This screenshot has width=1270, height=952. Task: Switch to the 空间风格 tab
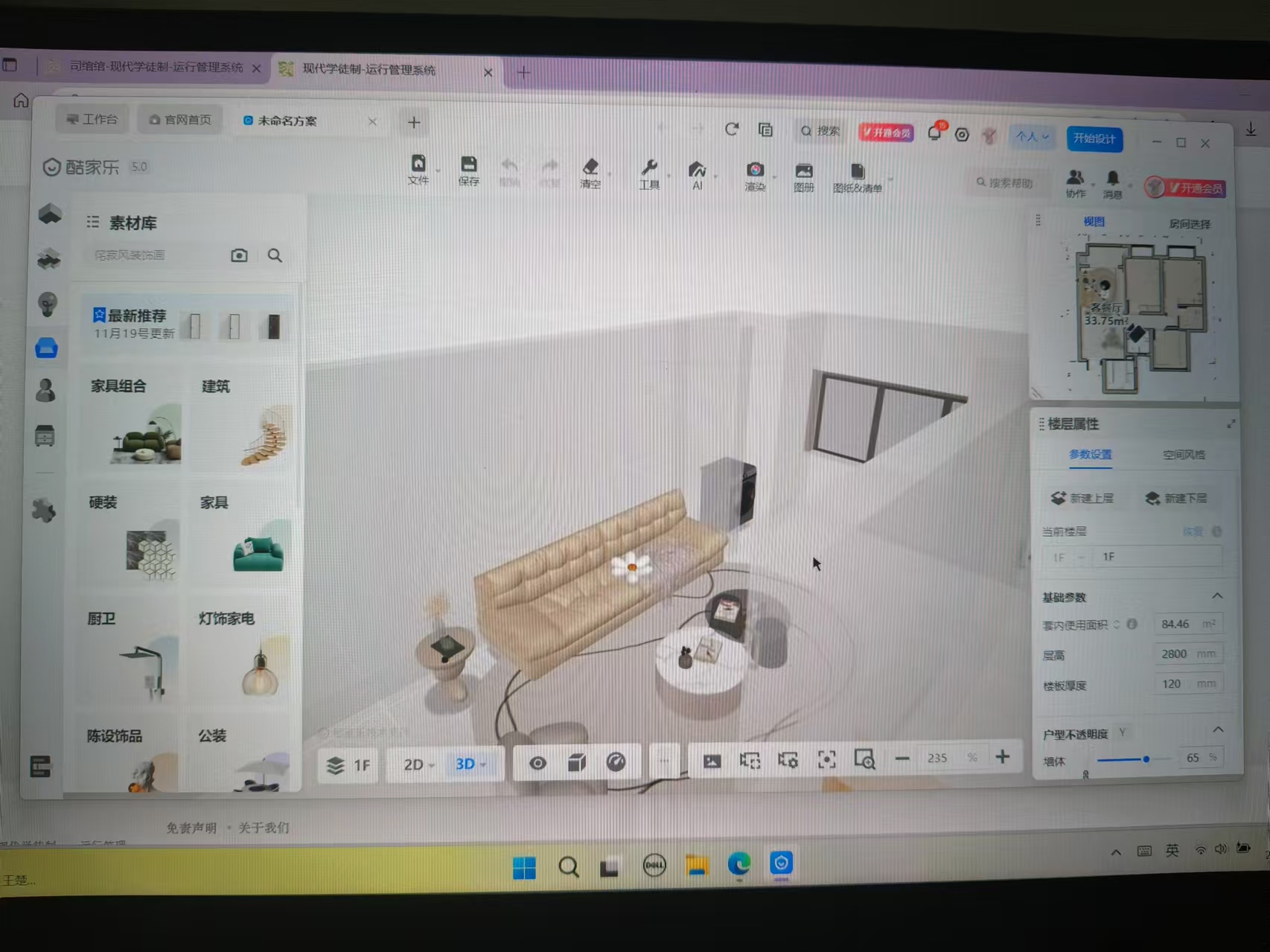click(x=1184, y=454)
